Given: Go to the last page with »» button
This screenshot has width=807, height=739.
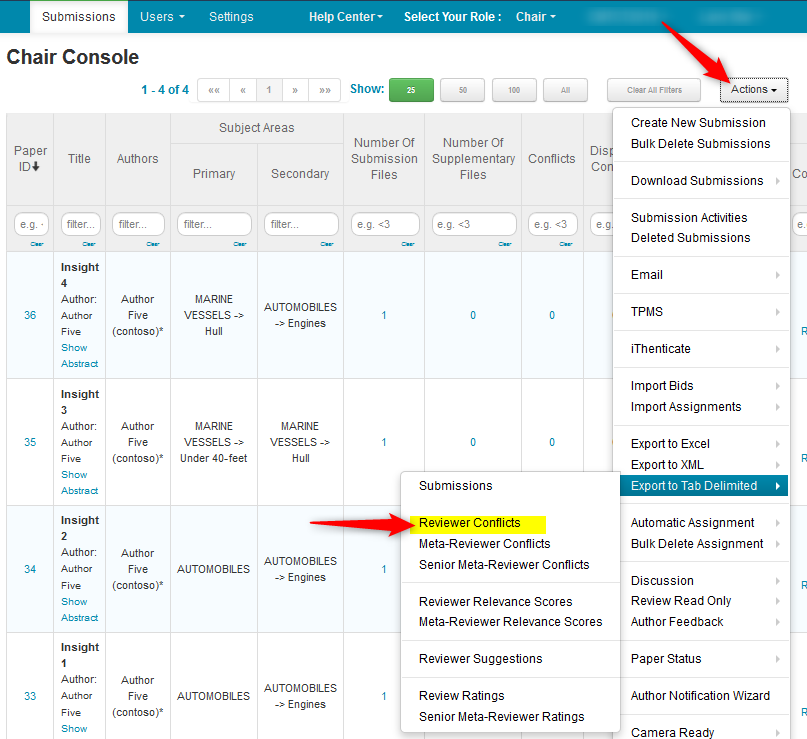Looking at the screenshot, I should [325, 90].
